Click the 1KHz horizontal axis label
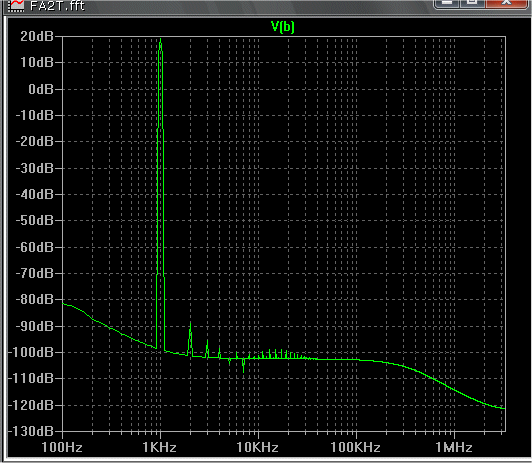The width and height of the screenshot is (532, 463). [159, 447]
